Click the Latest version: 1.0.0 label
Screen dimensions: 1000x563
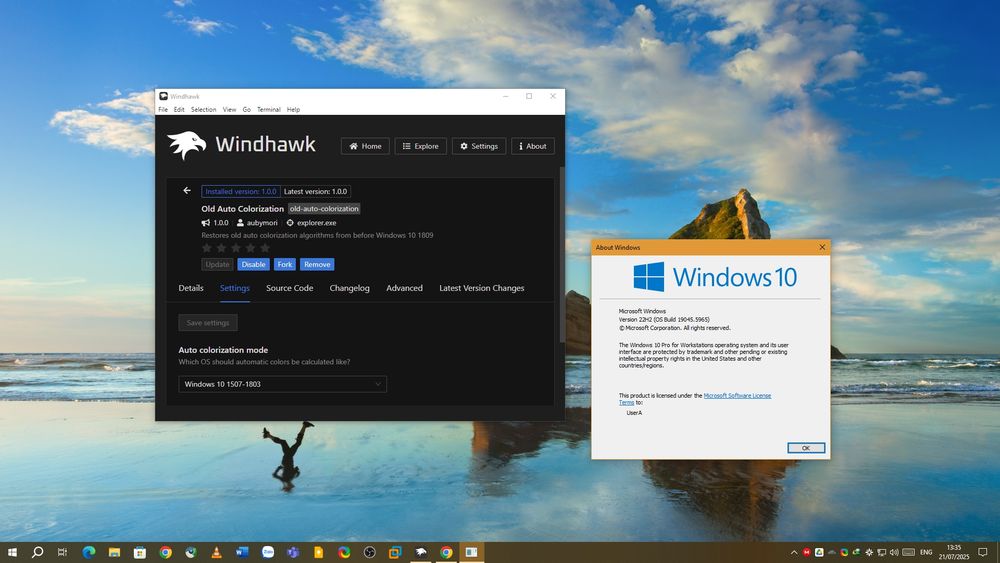(316, 191)
